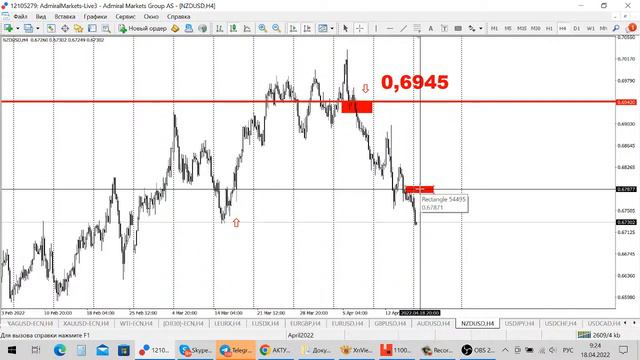Select the cursor arrow tool

pyautogui.click(x=345, y=28)
